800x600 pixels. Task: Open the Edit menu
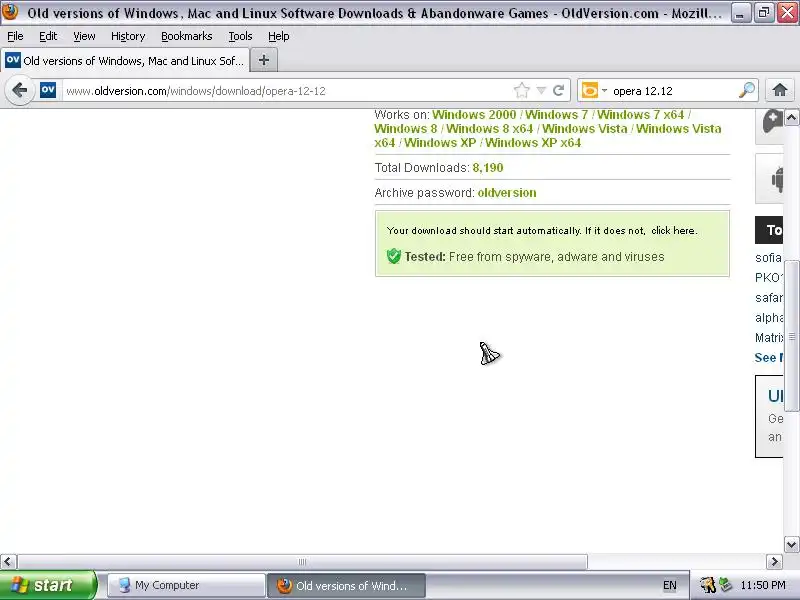pyautogui.click(x=48, y=36)
